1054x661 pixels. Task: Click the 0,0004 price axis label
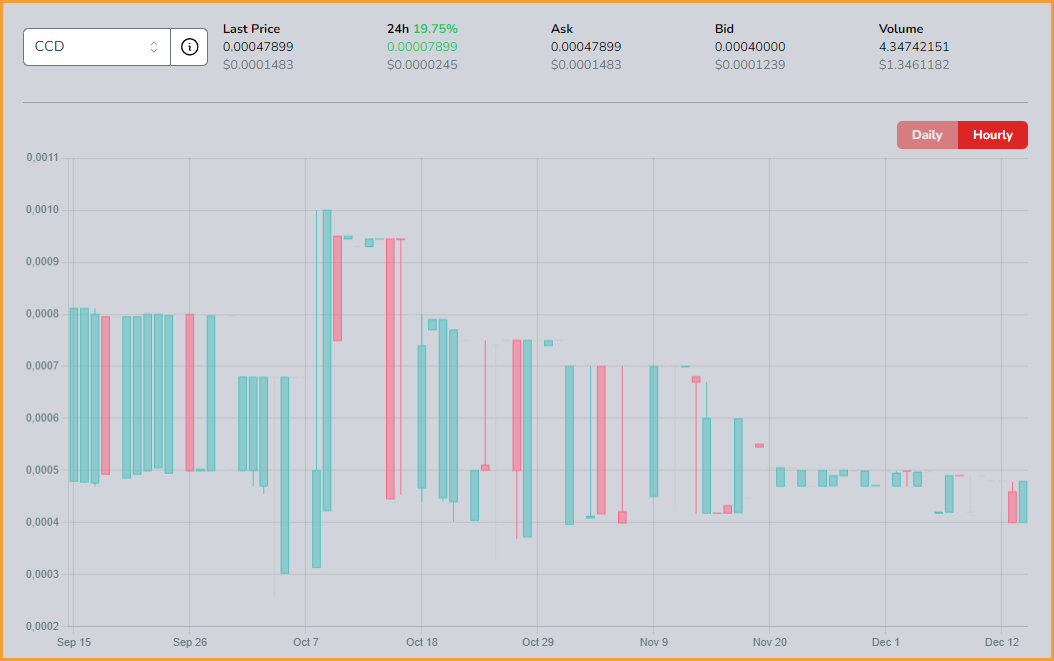[x=42, y=522]
